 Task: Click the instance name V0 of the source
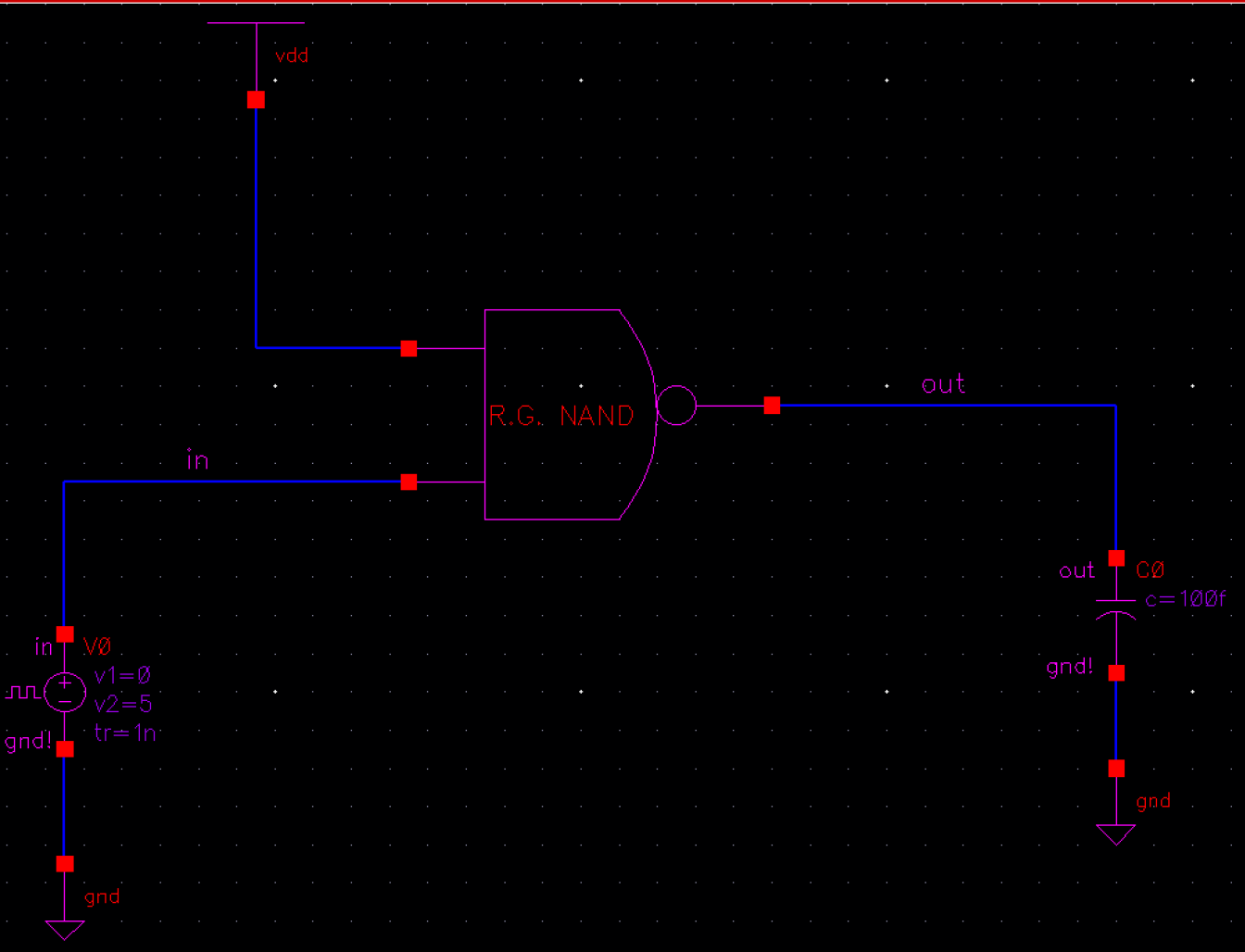pyautogui.click(x=99, y=646)
